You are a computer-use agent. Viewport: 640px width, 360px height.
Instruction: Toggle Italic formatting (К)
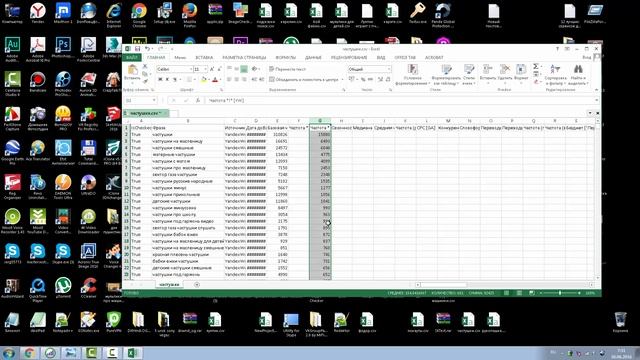point(167,80)
